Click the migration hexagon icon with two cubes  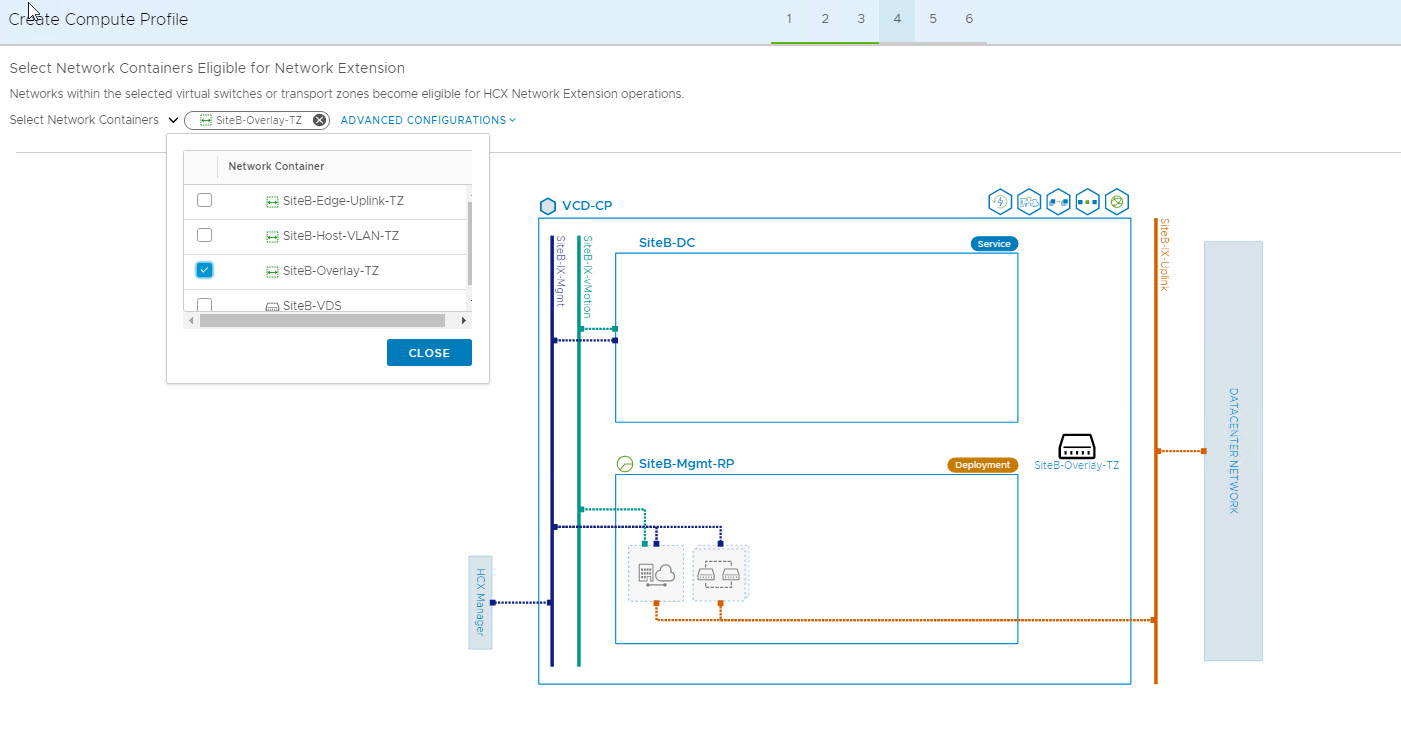tap(1058, 202)
